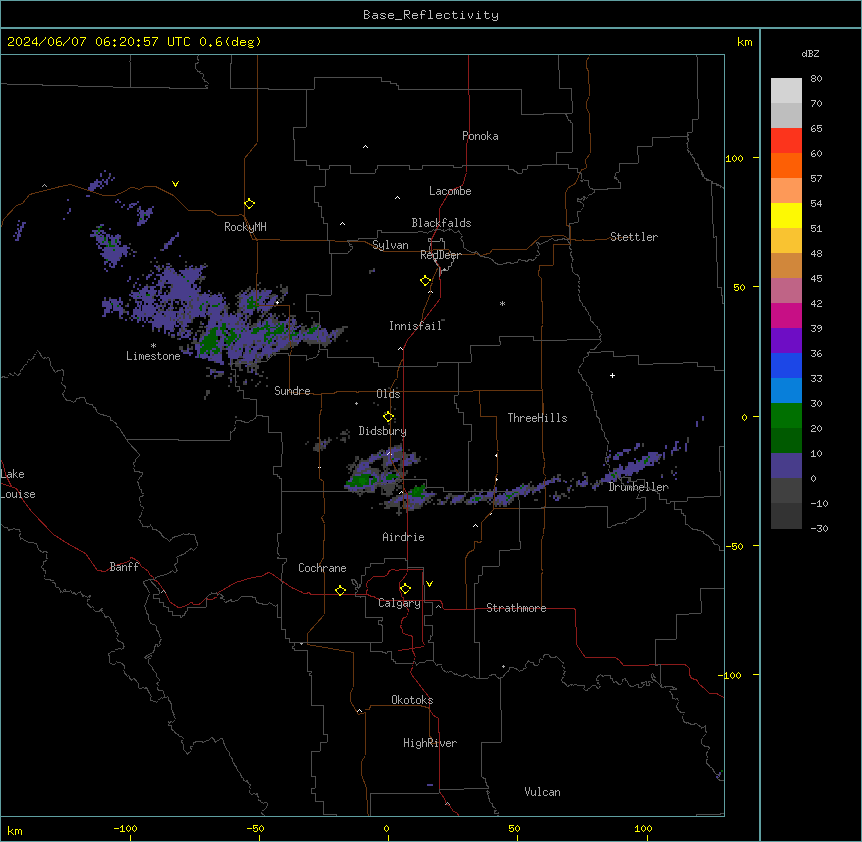Select the dark blue 36 dBZ legend swatch
Image resolution: width=862 pixels, height=842 pixels.
tap(786, 365)
